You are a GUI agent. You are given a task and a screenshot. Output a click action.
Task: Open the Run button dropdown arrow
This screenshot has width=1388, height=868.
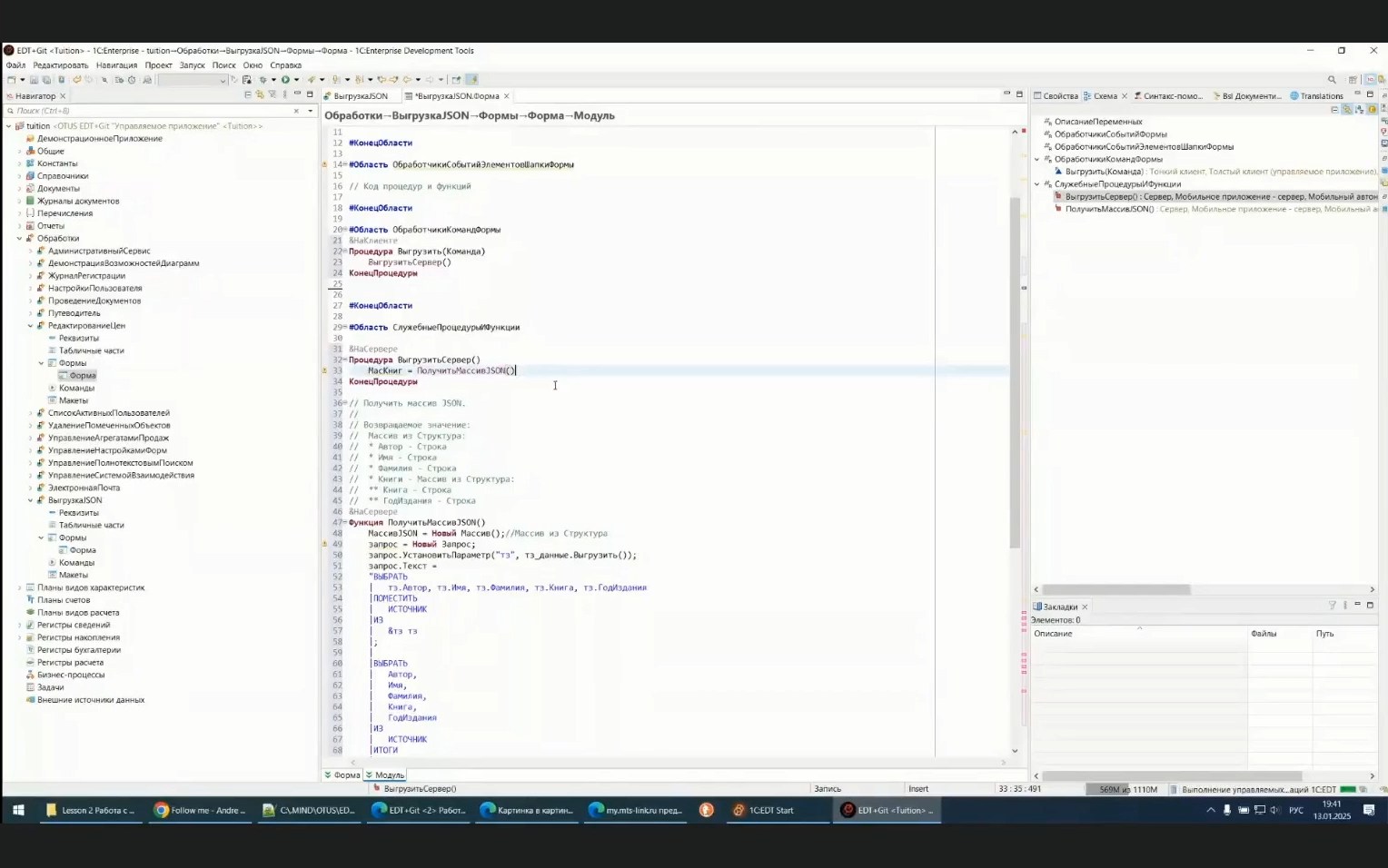pyautogui.click(x=296, y=80)
